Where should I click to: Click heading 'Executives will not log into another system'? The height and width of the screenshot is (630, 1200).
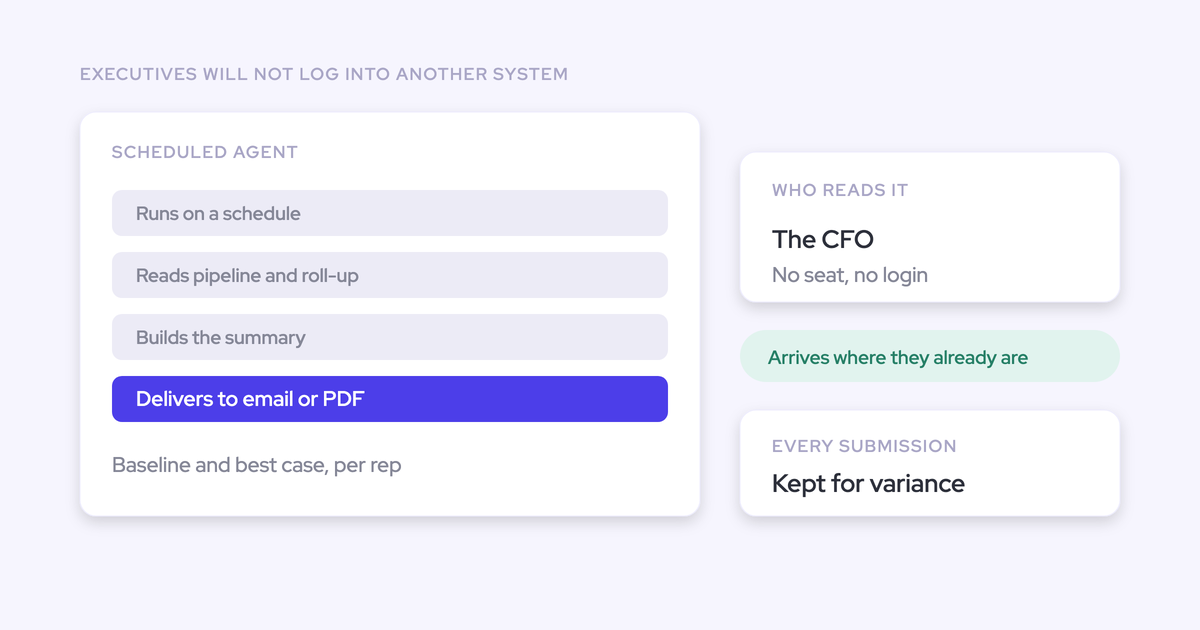(324, 74)
